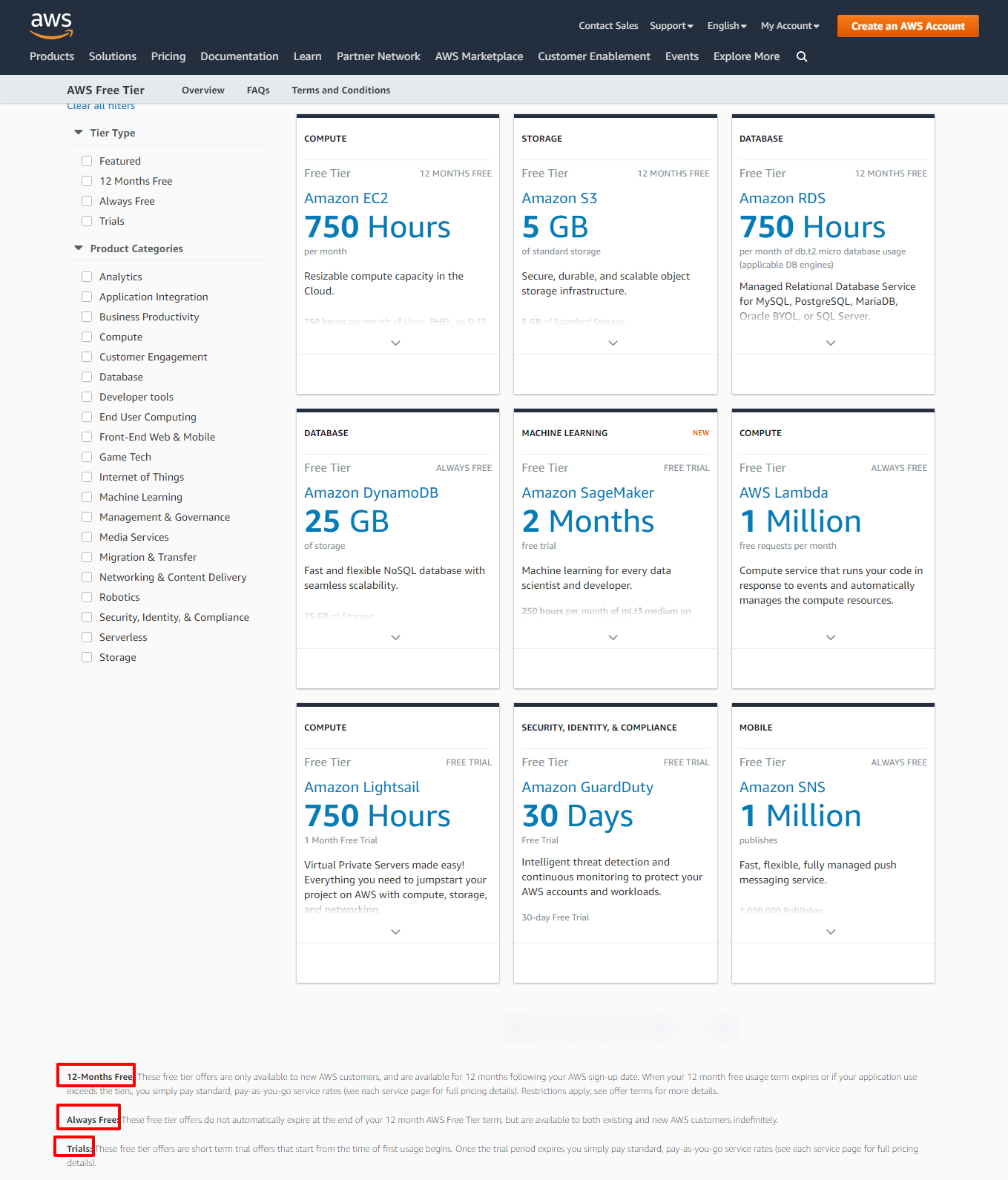Click the AWS logo
1008x1180 pixels.
51,26
